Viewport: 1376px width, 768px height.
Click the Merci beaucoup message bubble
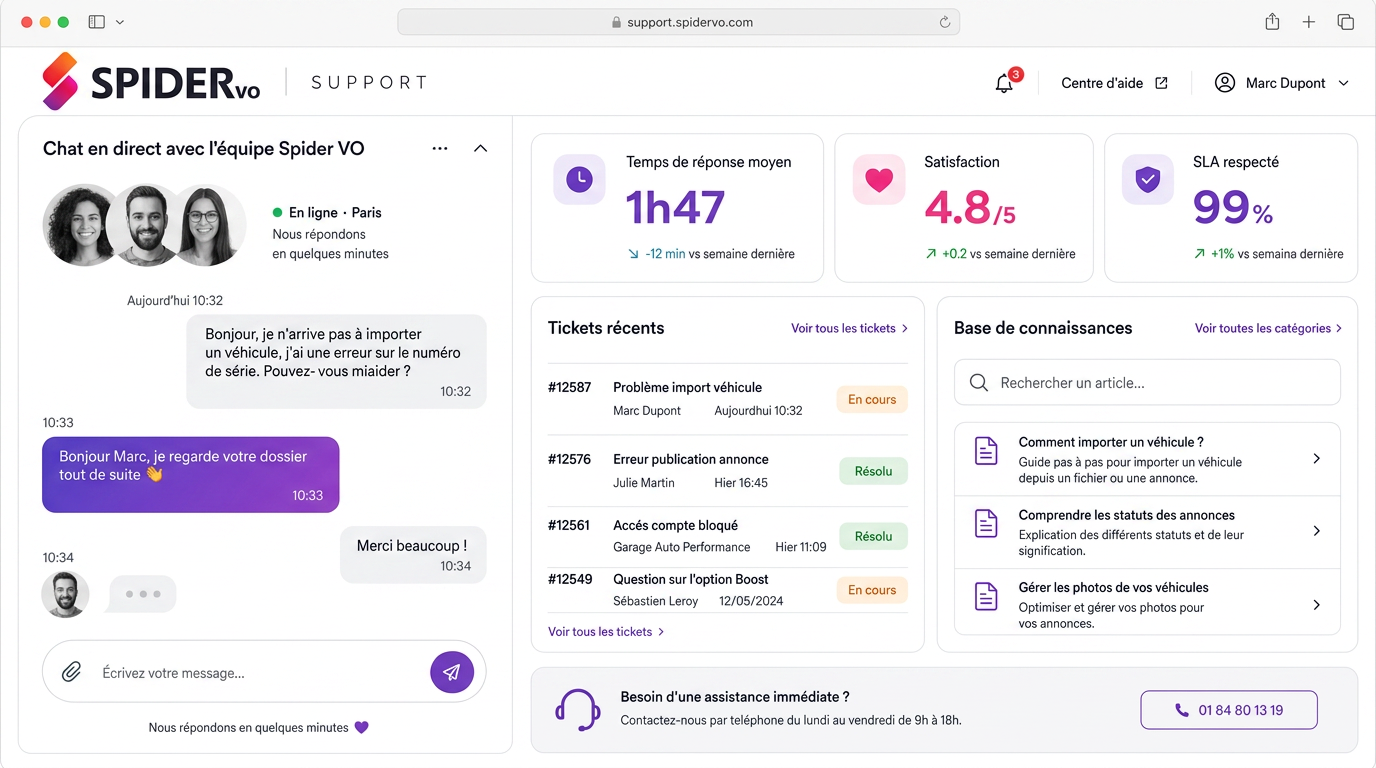point(413,555)
